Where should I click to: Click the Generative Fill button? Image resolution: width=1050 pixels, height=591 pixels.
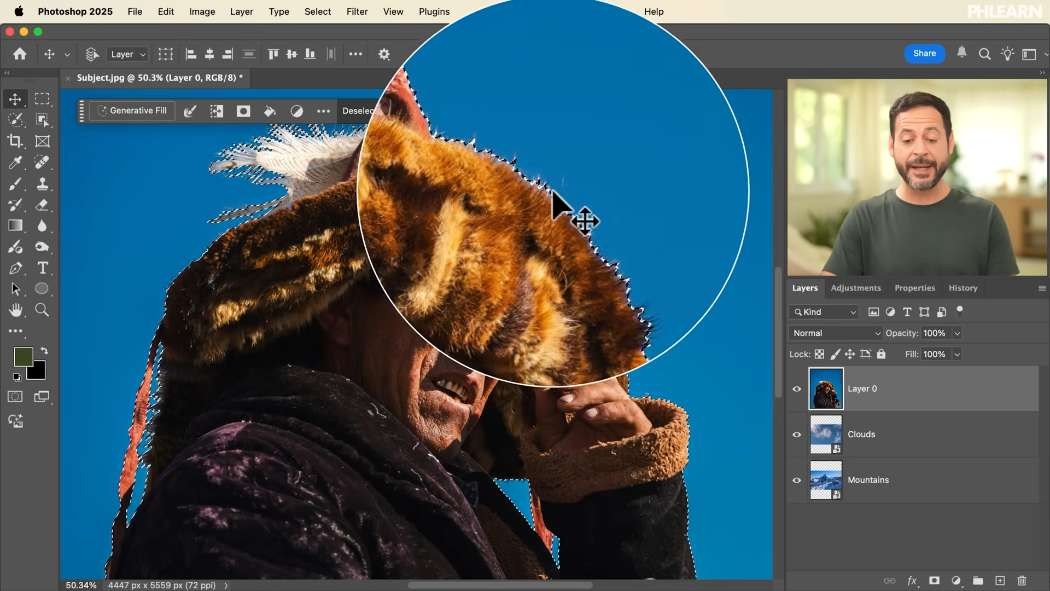coord(132,111)
